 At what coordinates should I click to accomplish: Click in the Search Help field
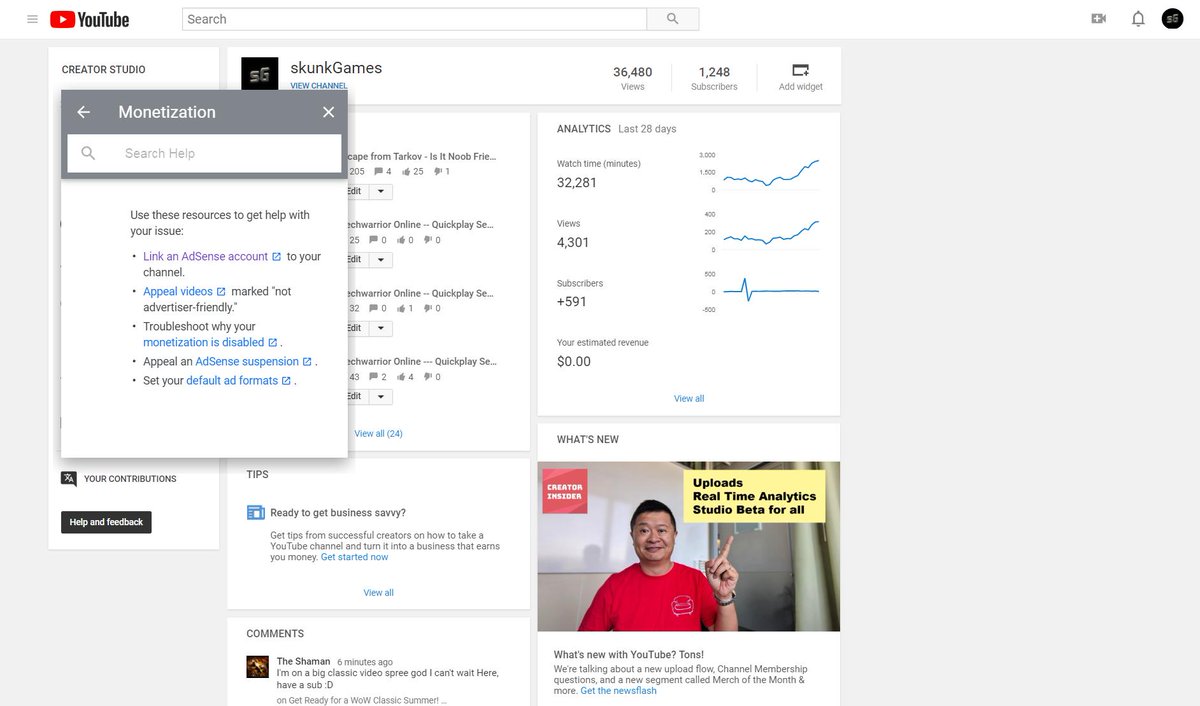point(204,153)
